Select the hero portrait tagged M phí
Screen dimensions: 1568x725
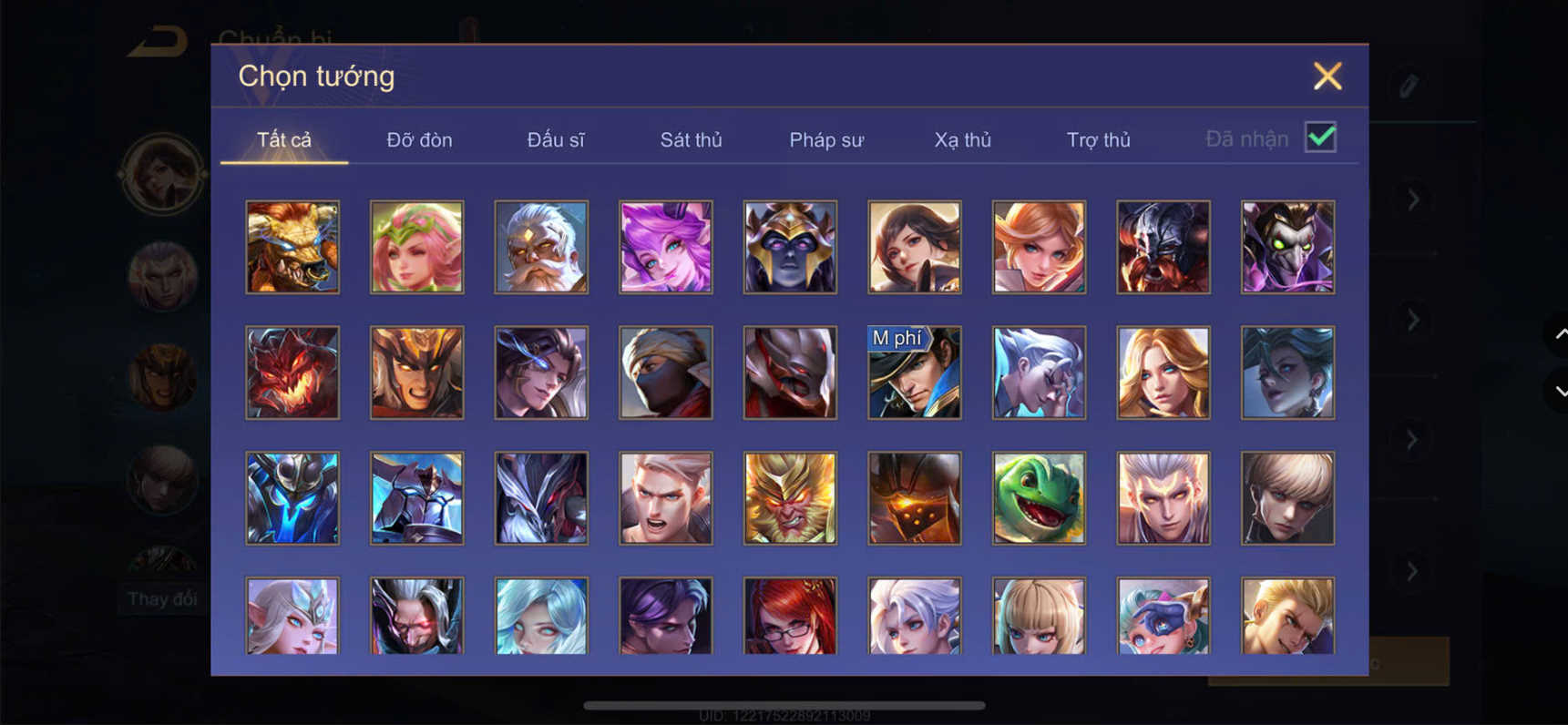914,373
